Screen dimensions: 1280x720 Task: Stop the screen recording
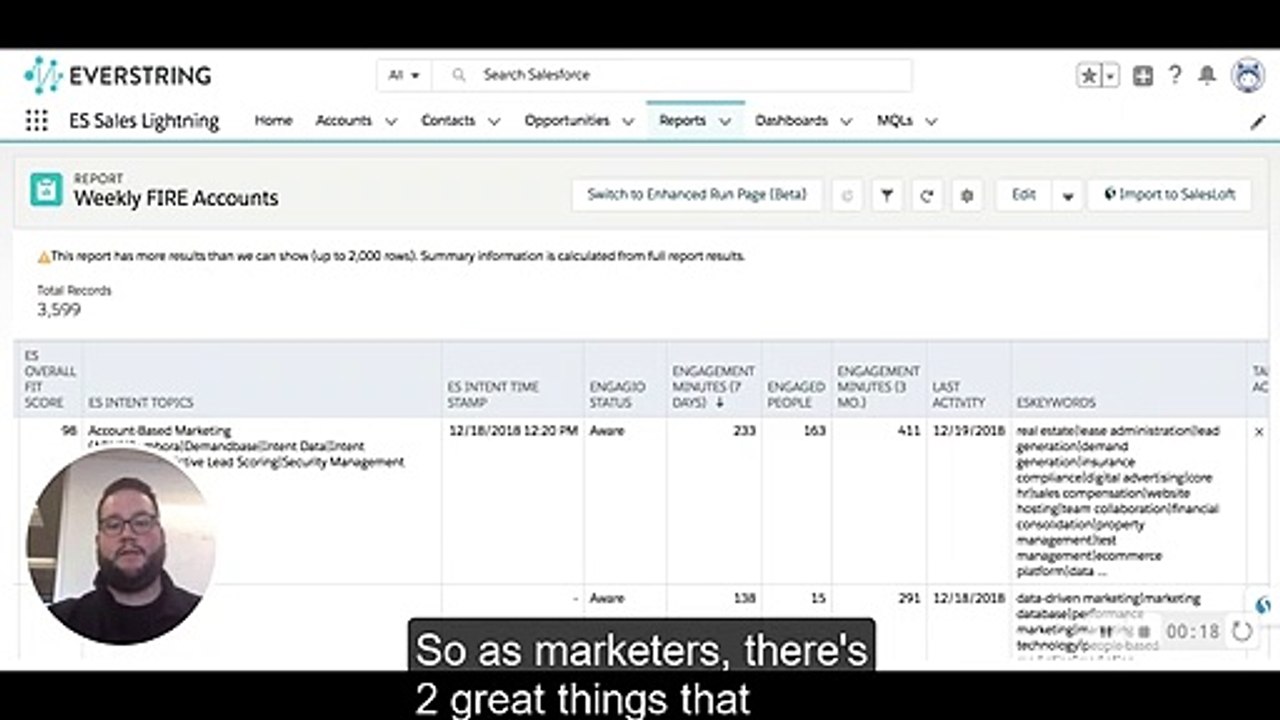[1145, 632]
